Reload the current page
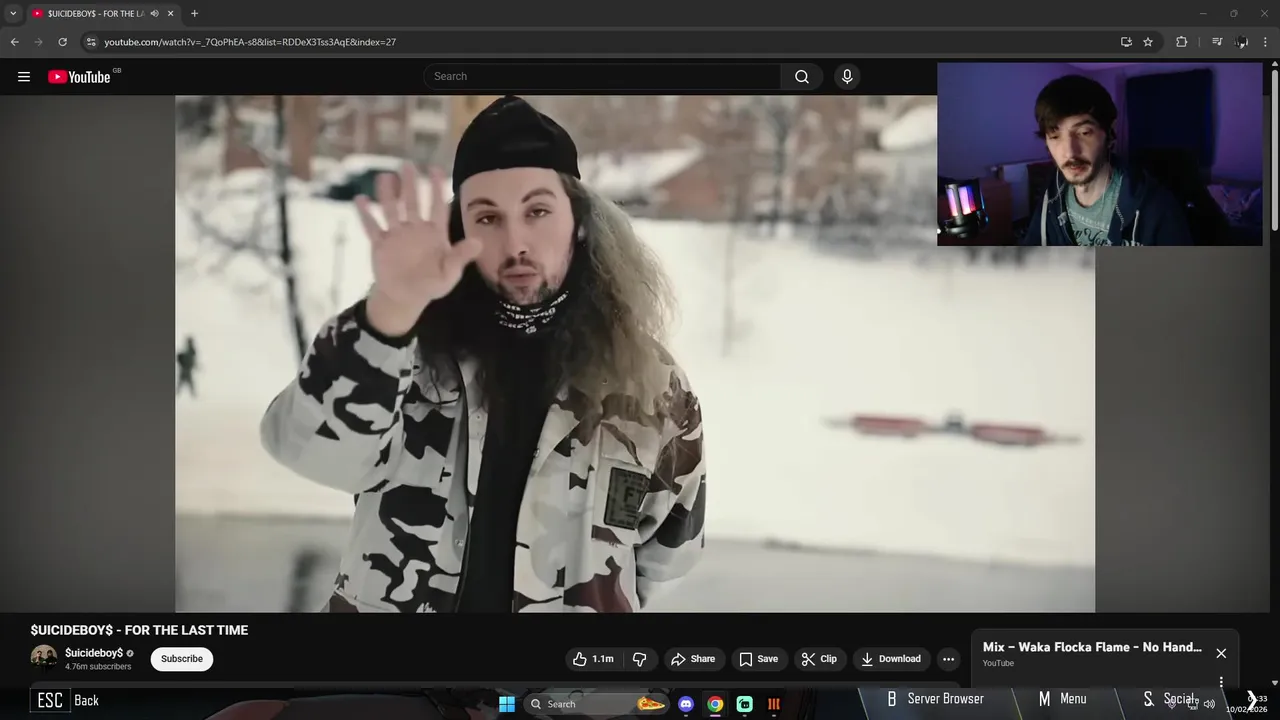Viewport: 1280px width, 720px height. pyautogui.click(x=62, y=42)
